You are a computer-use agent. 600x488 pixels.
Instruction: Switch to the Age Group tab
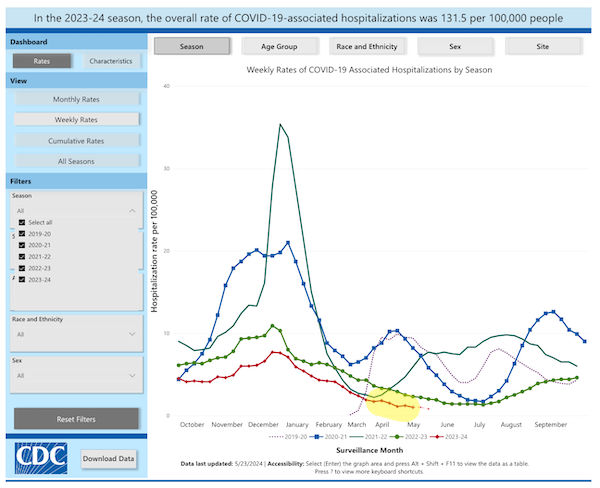pos(279,46)
